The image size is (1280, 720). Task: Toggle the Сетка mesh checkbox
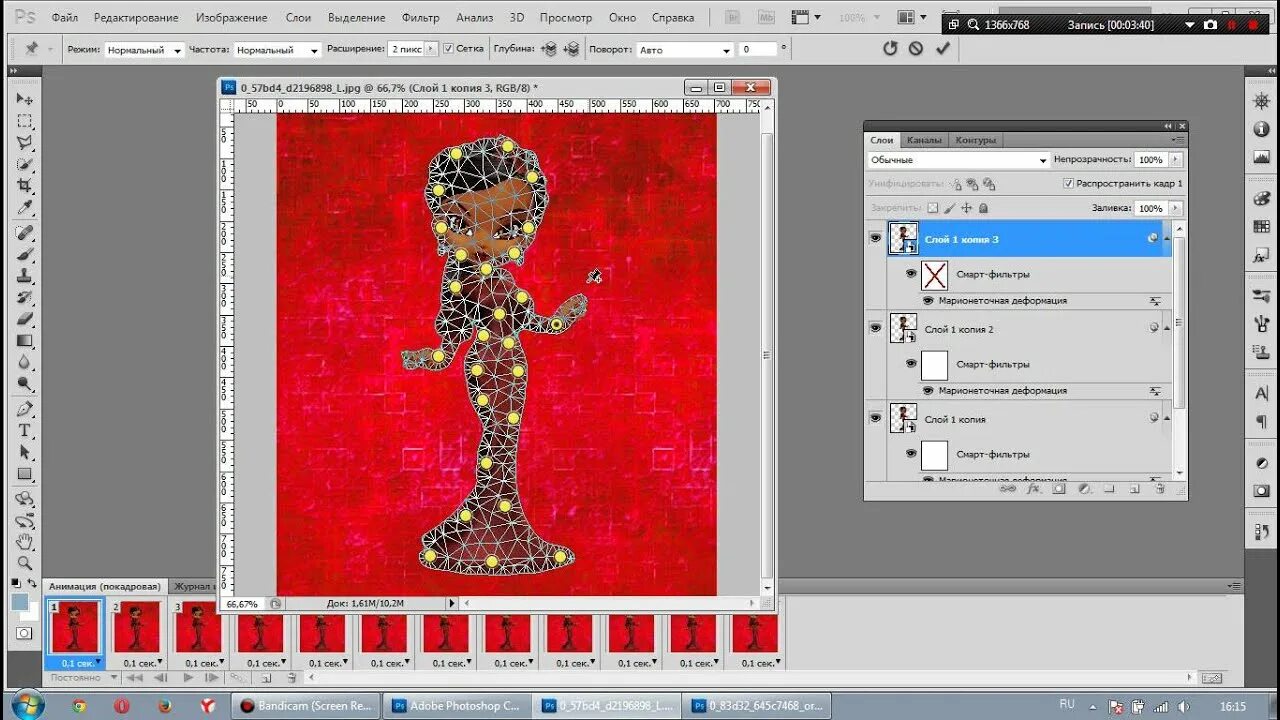pyautogui.click(x=448, y=49)
